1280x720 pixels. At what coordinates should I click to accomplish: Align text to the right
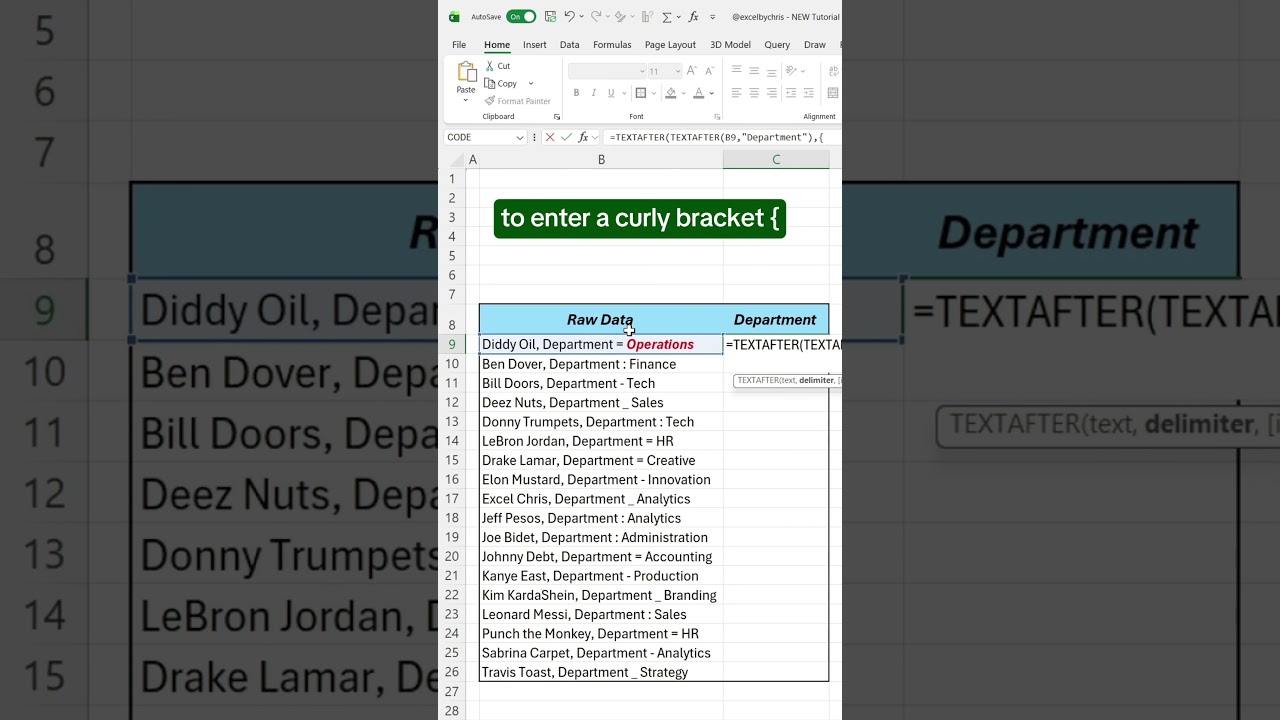(x=773, y=93)
